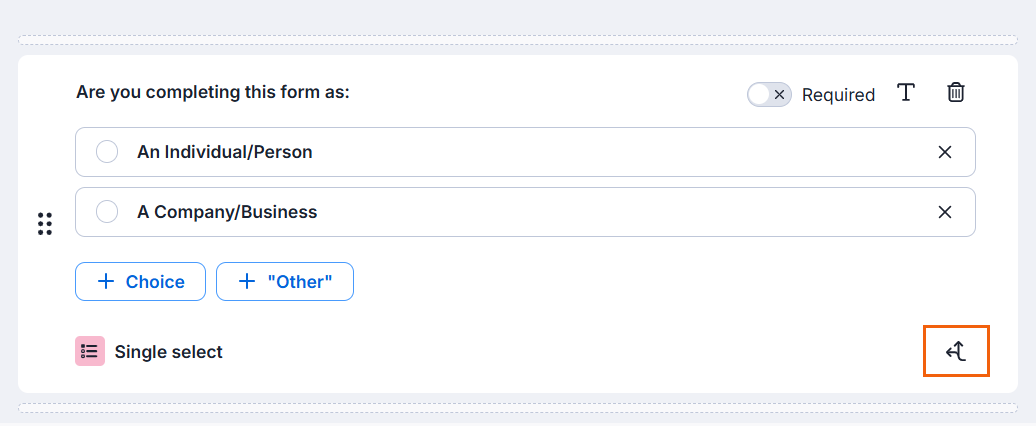Viewport: 1036px width, 426px height.
Task: Edit the An Individual/Person option text
Action: point(225,153)
